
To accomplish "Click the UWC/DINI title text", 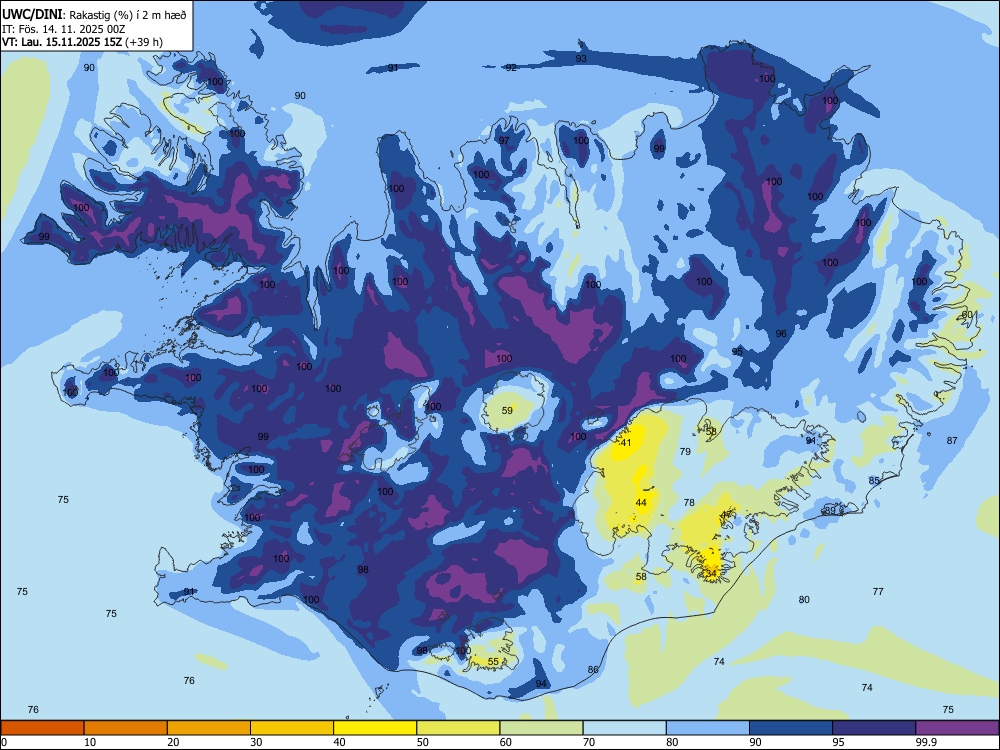I will tap(32, 14).
